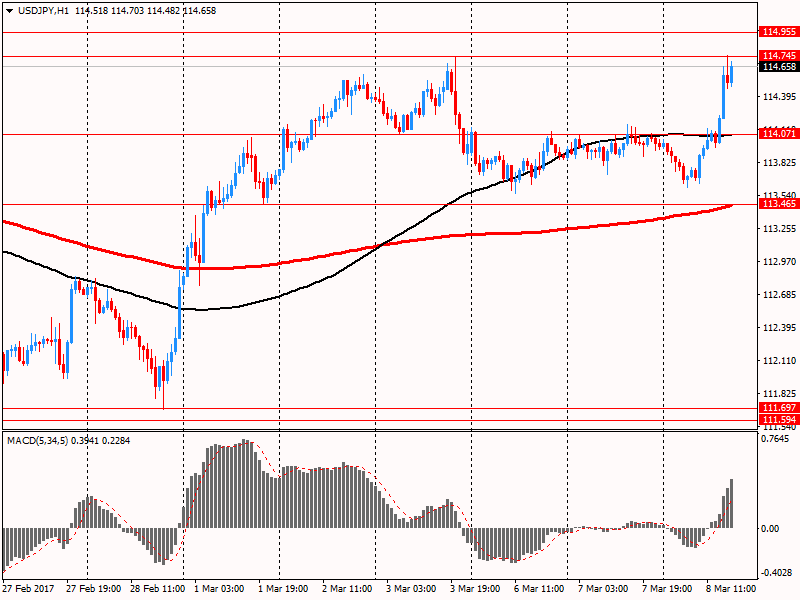
Task: Click the 7 Mar 03:00 time axis label
Action: (603, 588)
